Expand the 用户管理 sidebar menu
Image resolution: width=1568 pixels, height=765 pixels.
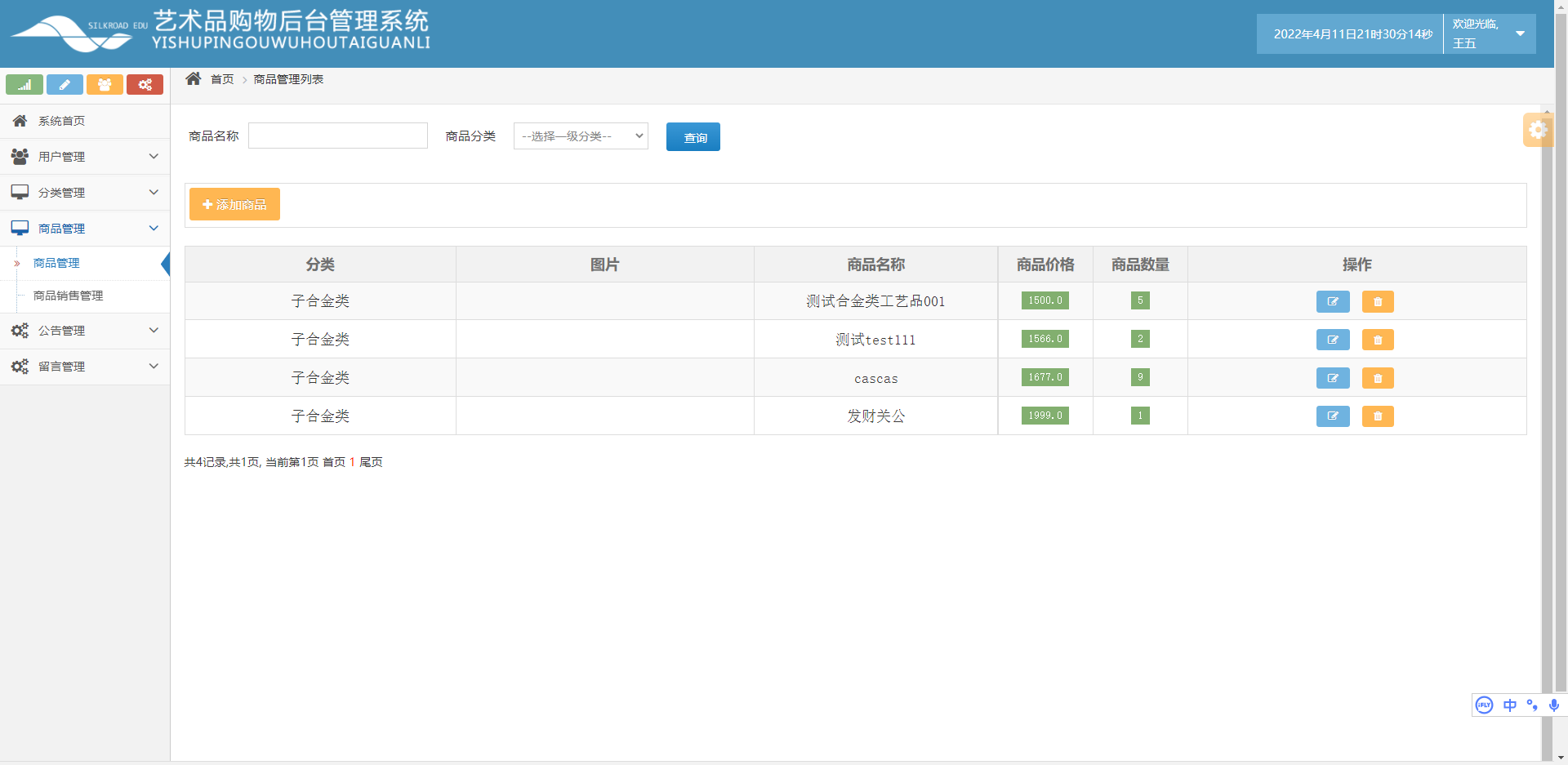(x=85, y=157)
